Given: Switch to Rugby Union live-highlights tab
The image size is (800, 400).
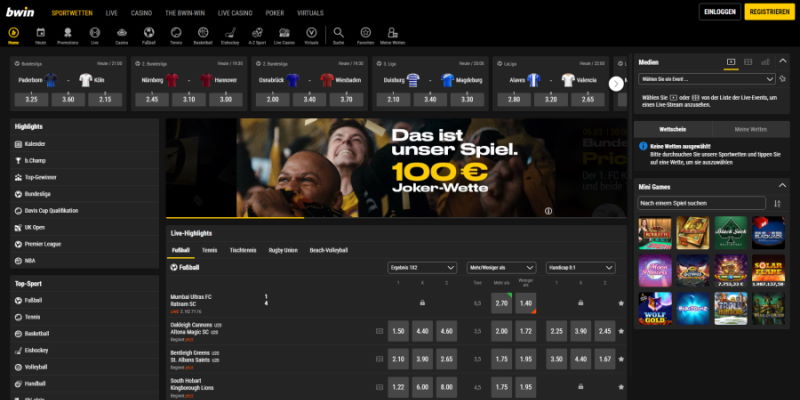Looking at the screenshot, I should click(x=283, y=251).
